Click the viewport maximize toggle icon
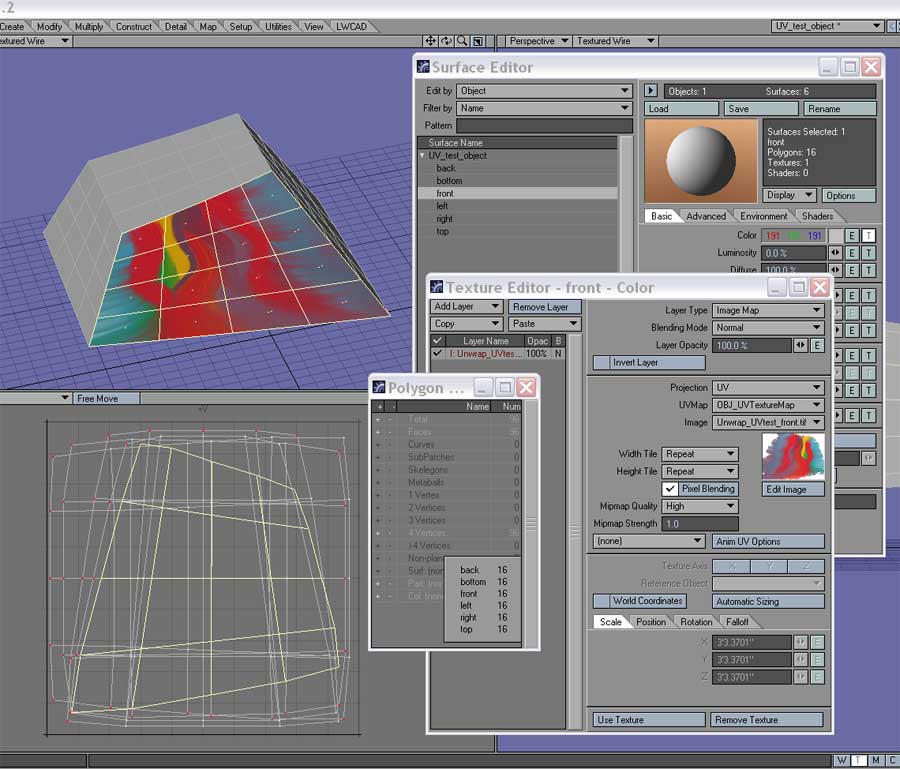The width and height of the screenshot is (900, 769). click(478, 41)
